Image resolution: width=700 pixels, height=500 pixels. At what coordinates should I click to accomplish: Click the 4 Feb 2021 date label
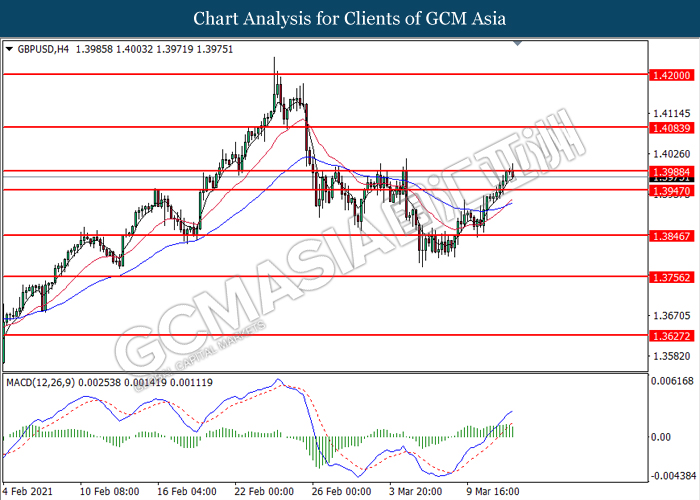27,492
